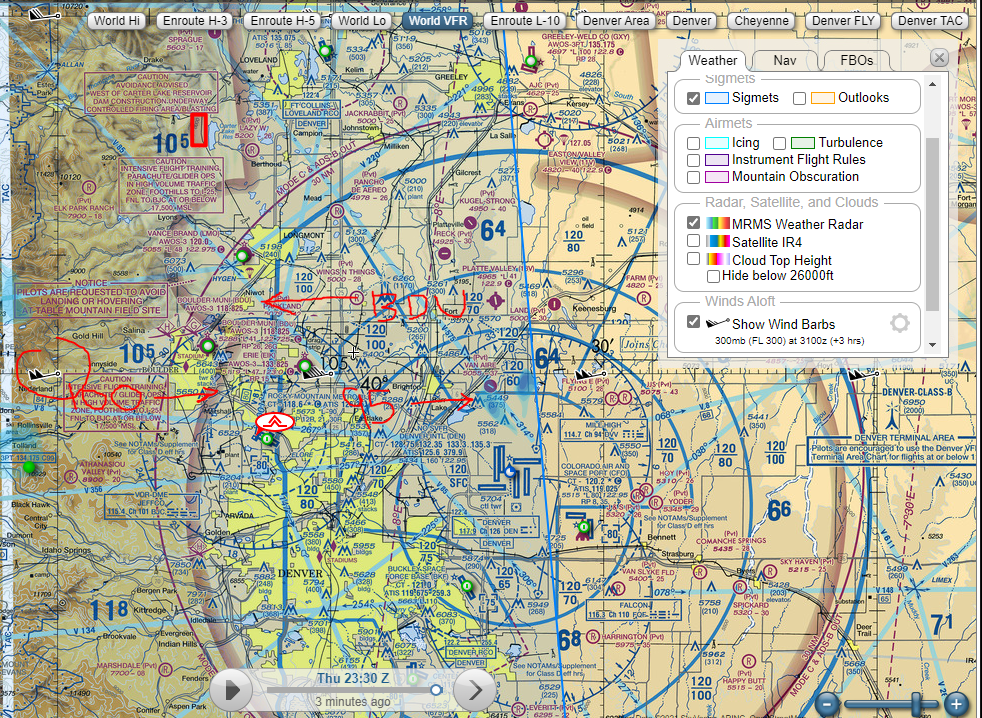Check Instrument Flight Rules airmets
Image resolution: width=982 pixels, height=718 pixels.
pos(693,160)
